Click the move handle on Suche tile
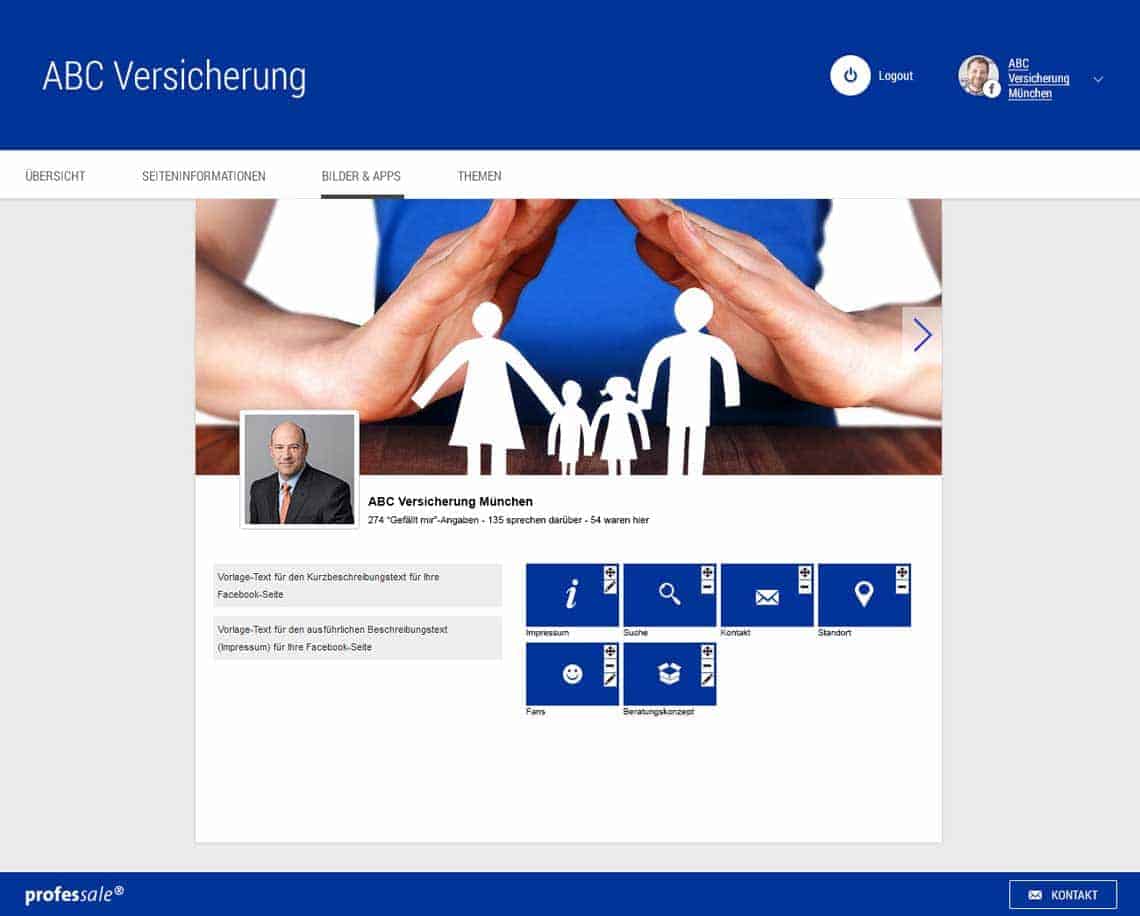 tap(707, 572)
